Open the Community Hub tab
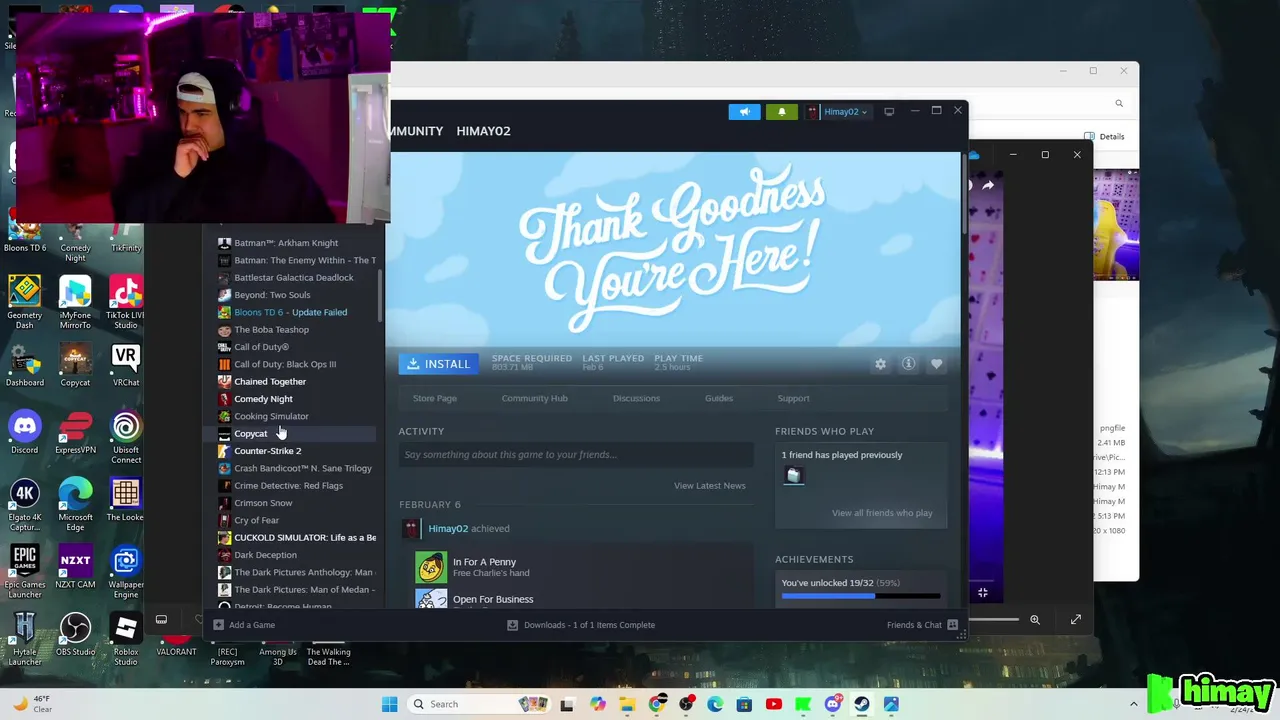Viewport: 1280px width, 720px height. click(534, 398)
